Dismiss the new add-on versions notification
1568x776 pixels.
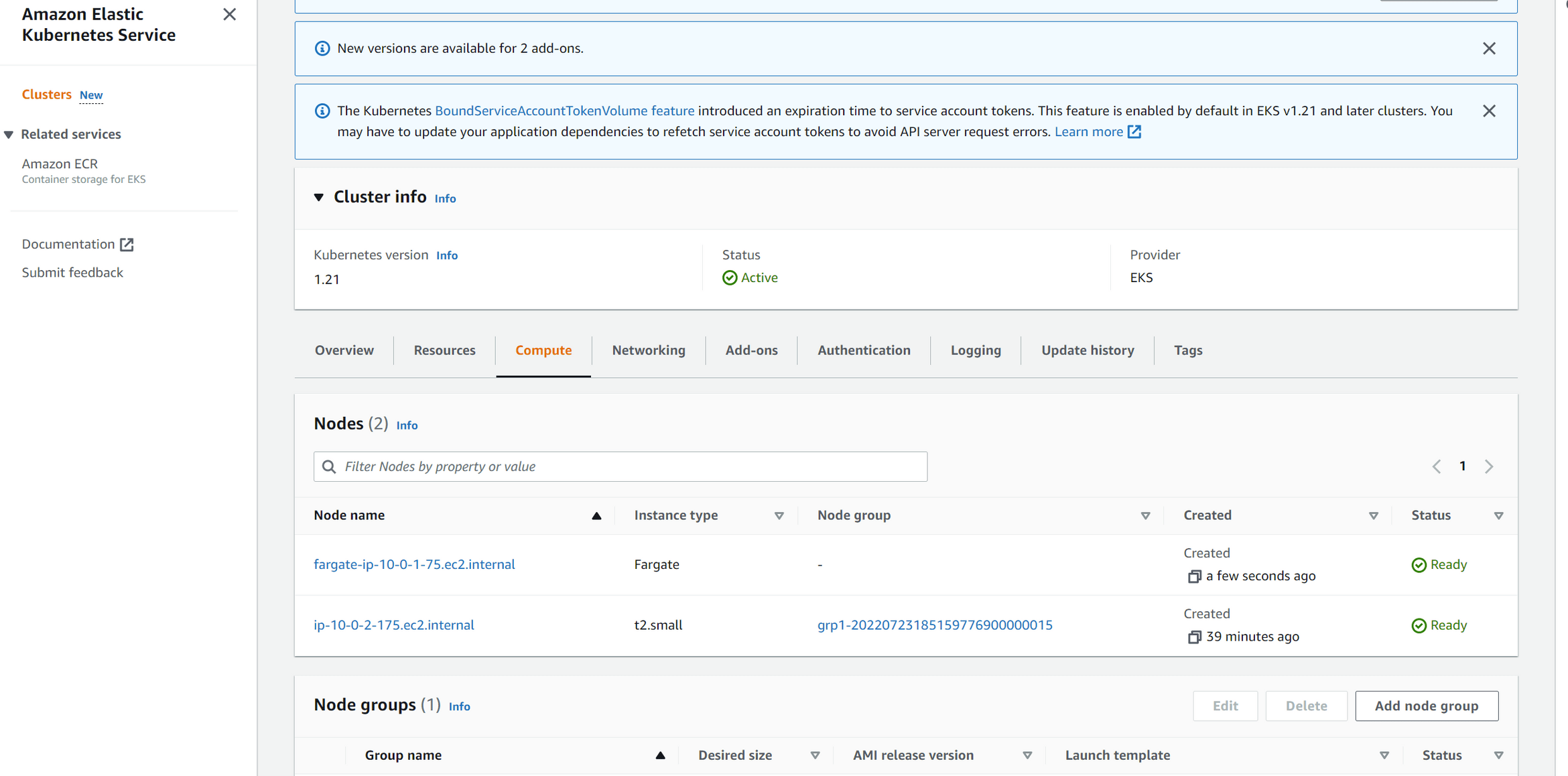pyautogui.click(x=1489, y=48)
